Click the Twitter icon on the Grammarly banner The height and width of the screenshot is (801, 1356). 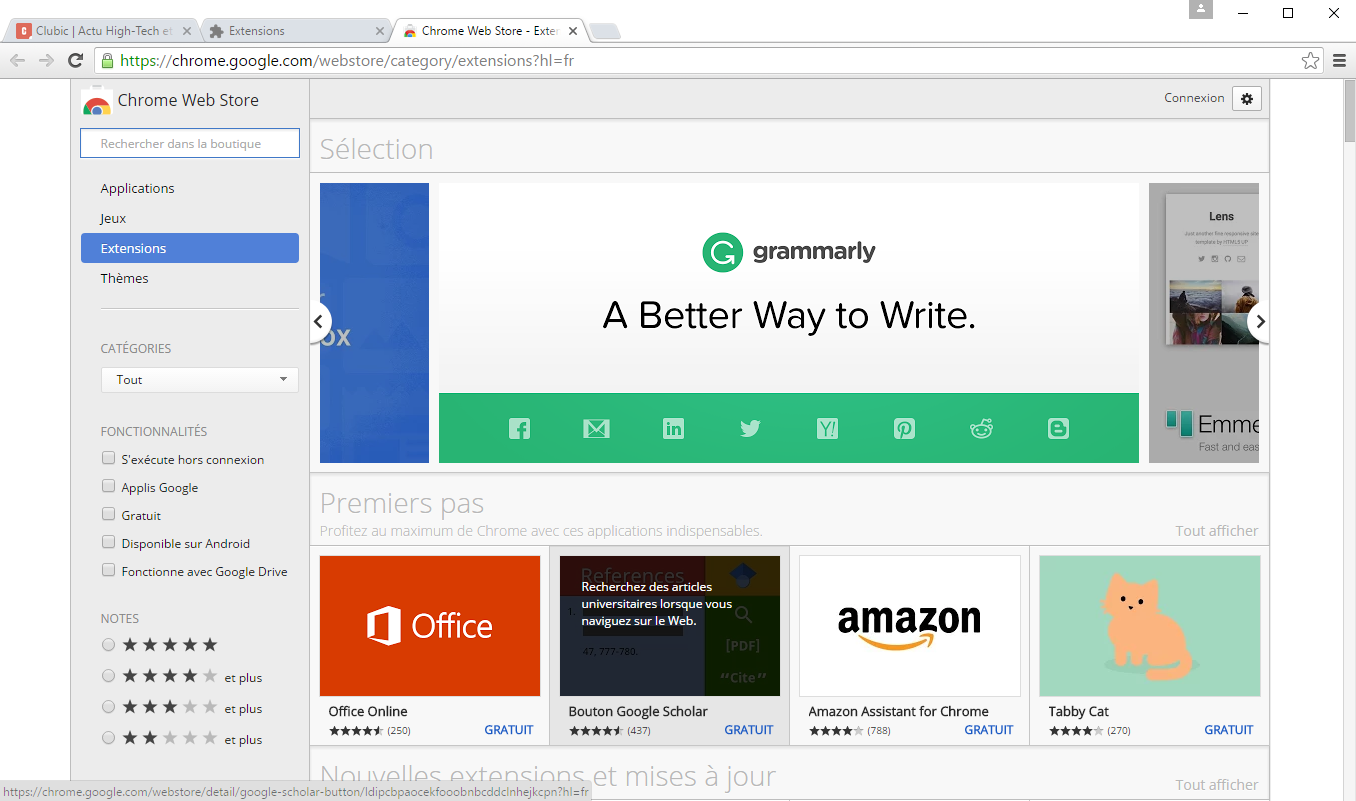(x=750, y=428)
